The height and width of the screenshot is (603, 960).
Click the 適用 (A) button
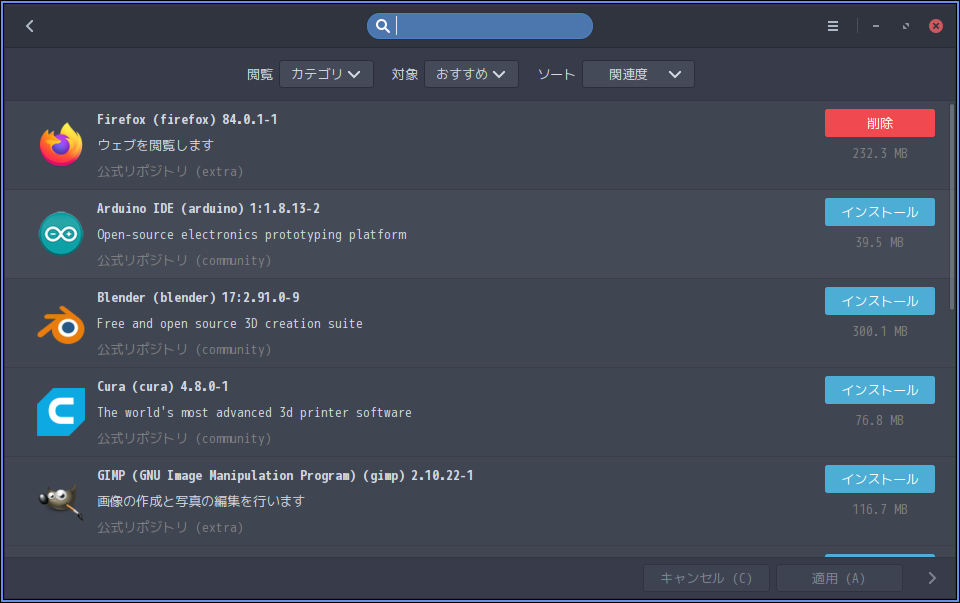point(839,578)
